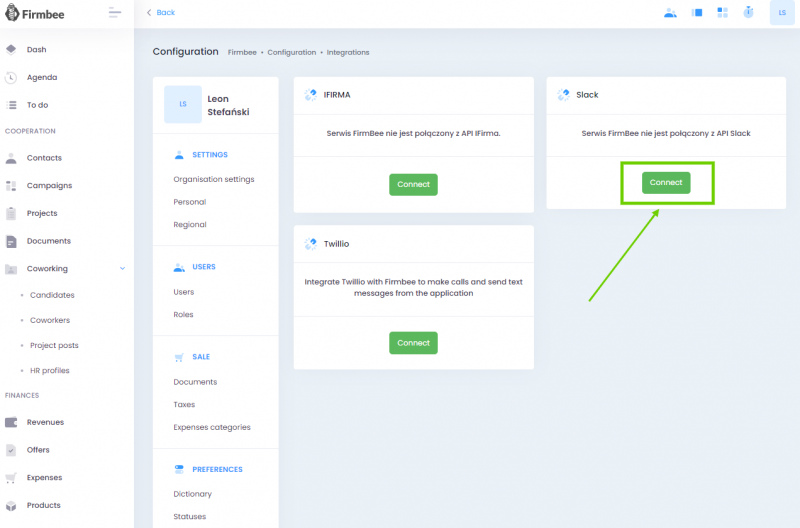Click the Campaigns sidebar icon
This screenshot has height=528, width=800.
[11, 186]
